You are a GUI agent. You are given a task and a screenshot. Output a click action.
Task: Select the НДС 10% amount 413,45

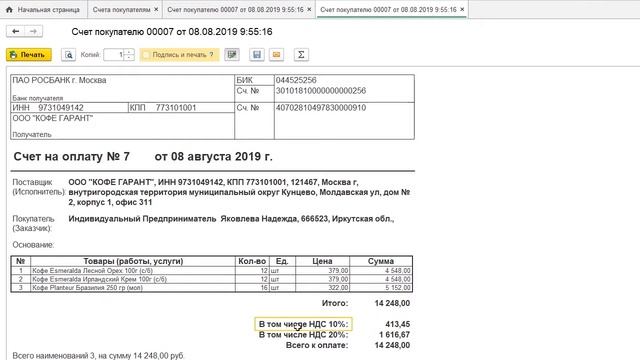tap(398, 324)
